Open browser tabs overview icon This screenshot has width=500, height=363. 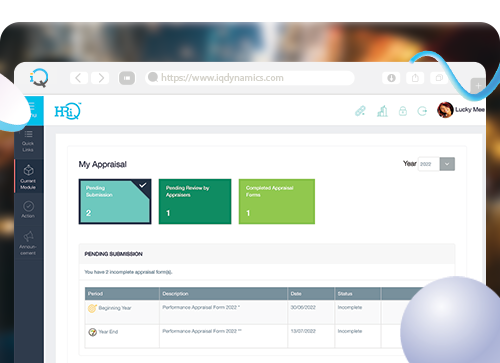point(439,78)
